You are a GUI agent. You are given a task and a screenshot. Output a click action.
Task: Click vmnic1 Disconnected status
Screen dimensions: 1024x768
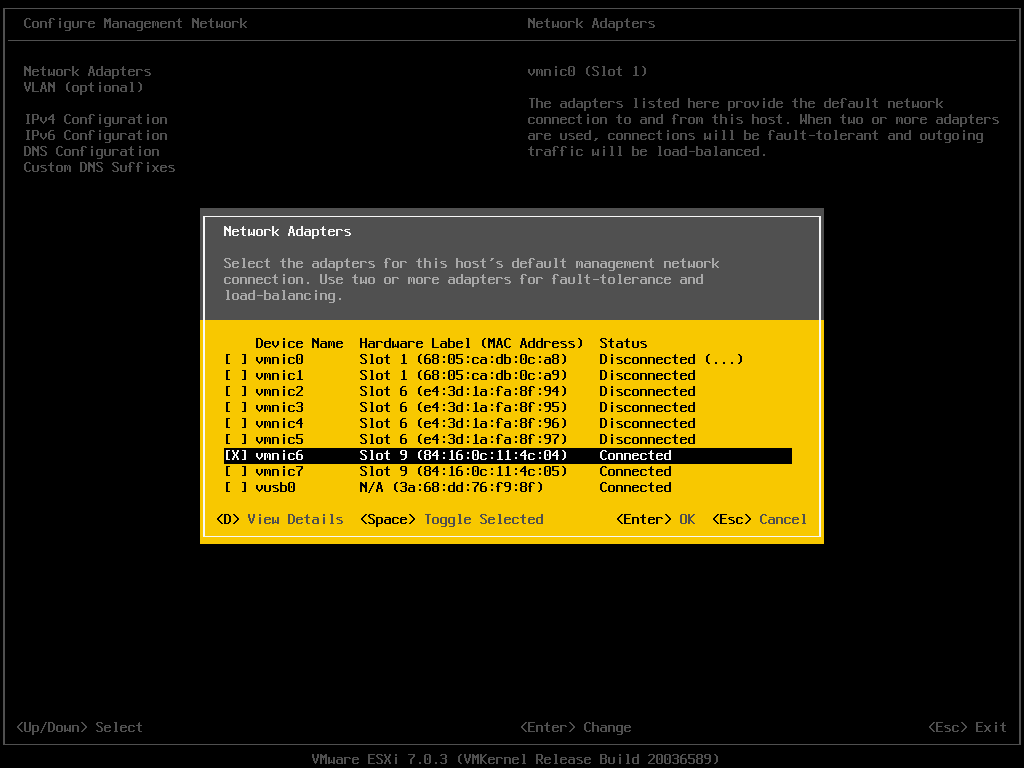[x=647, y=376]
